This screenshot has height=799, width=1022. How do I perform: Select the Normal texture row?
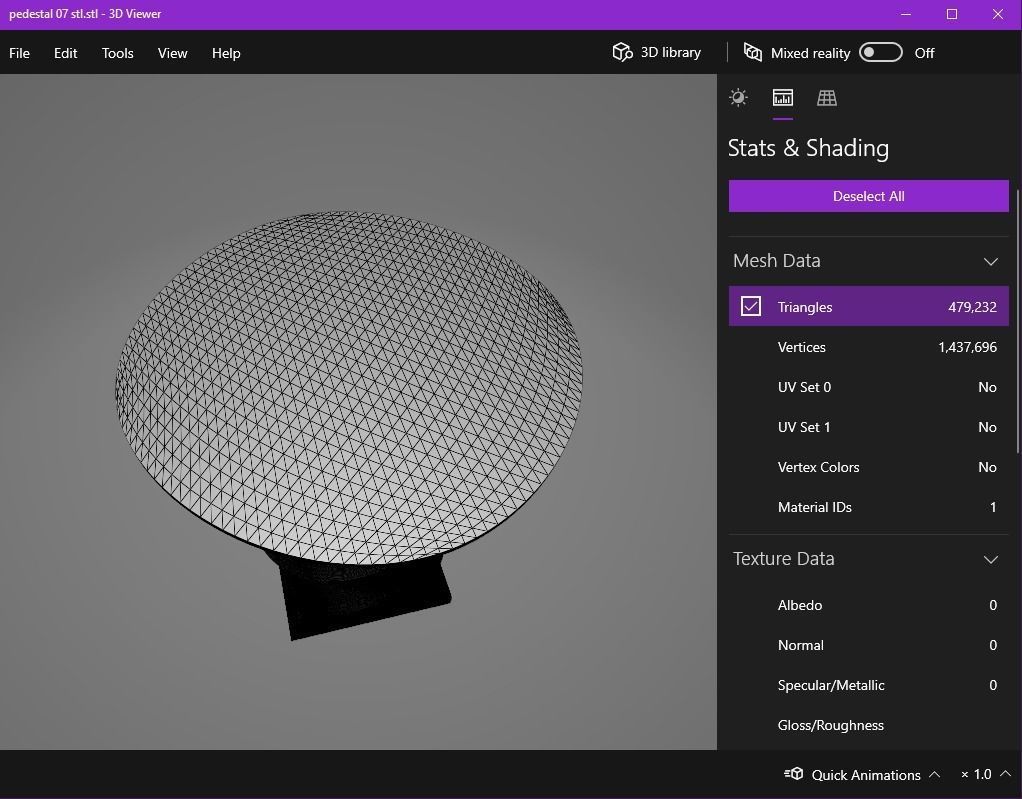pyautogui.click(x=868, y=645)
